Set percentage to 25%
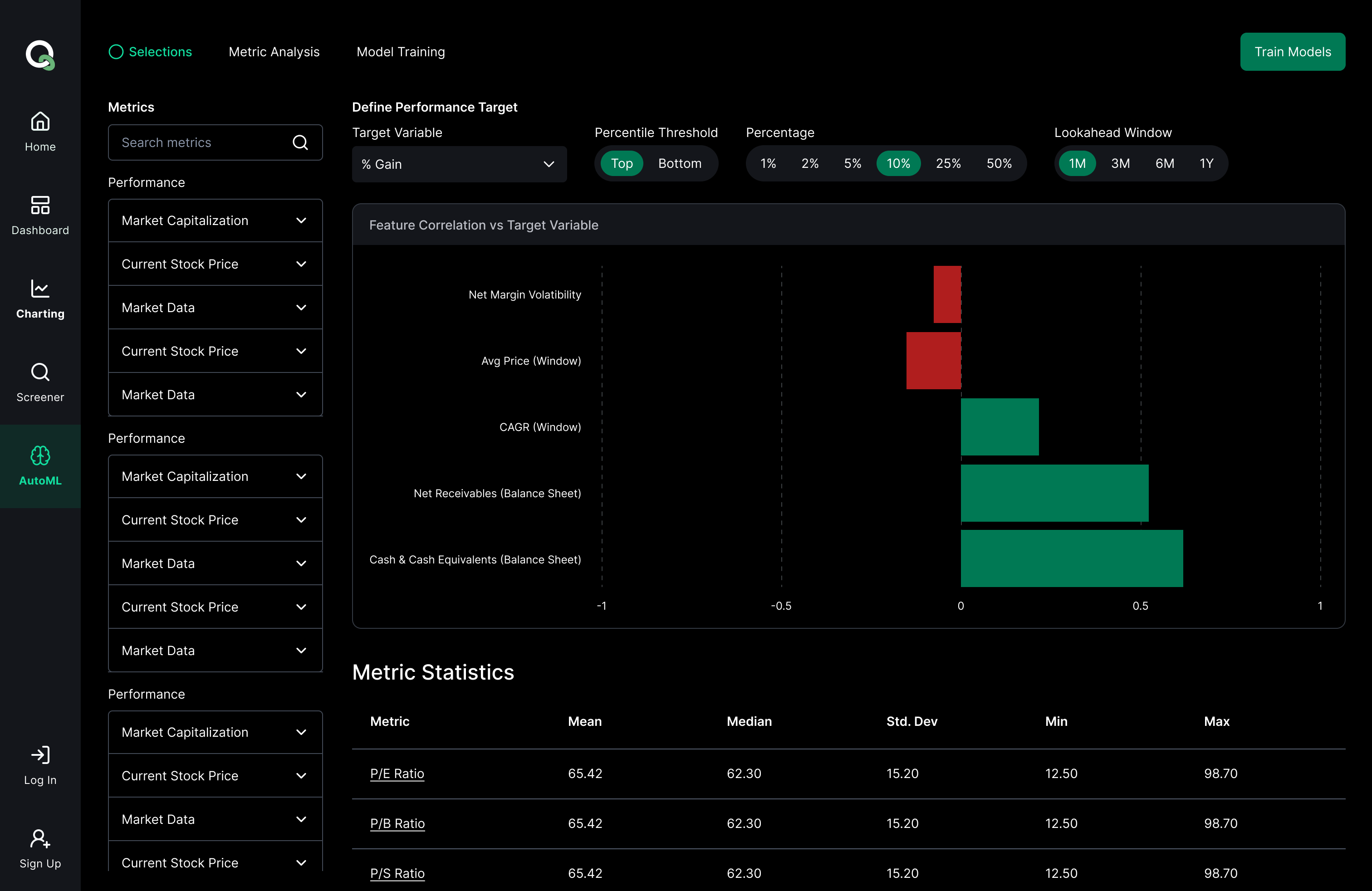This screenshot has height=891, width=1372. pos(948,164)
